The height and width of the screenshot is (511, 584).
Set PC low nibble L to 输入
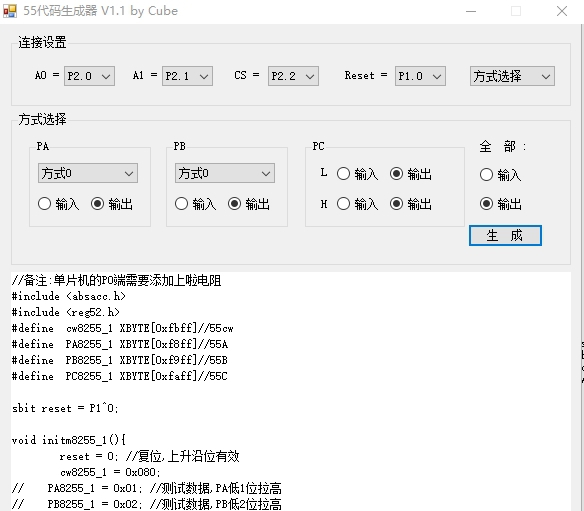357,174
